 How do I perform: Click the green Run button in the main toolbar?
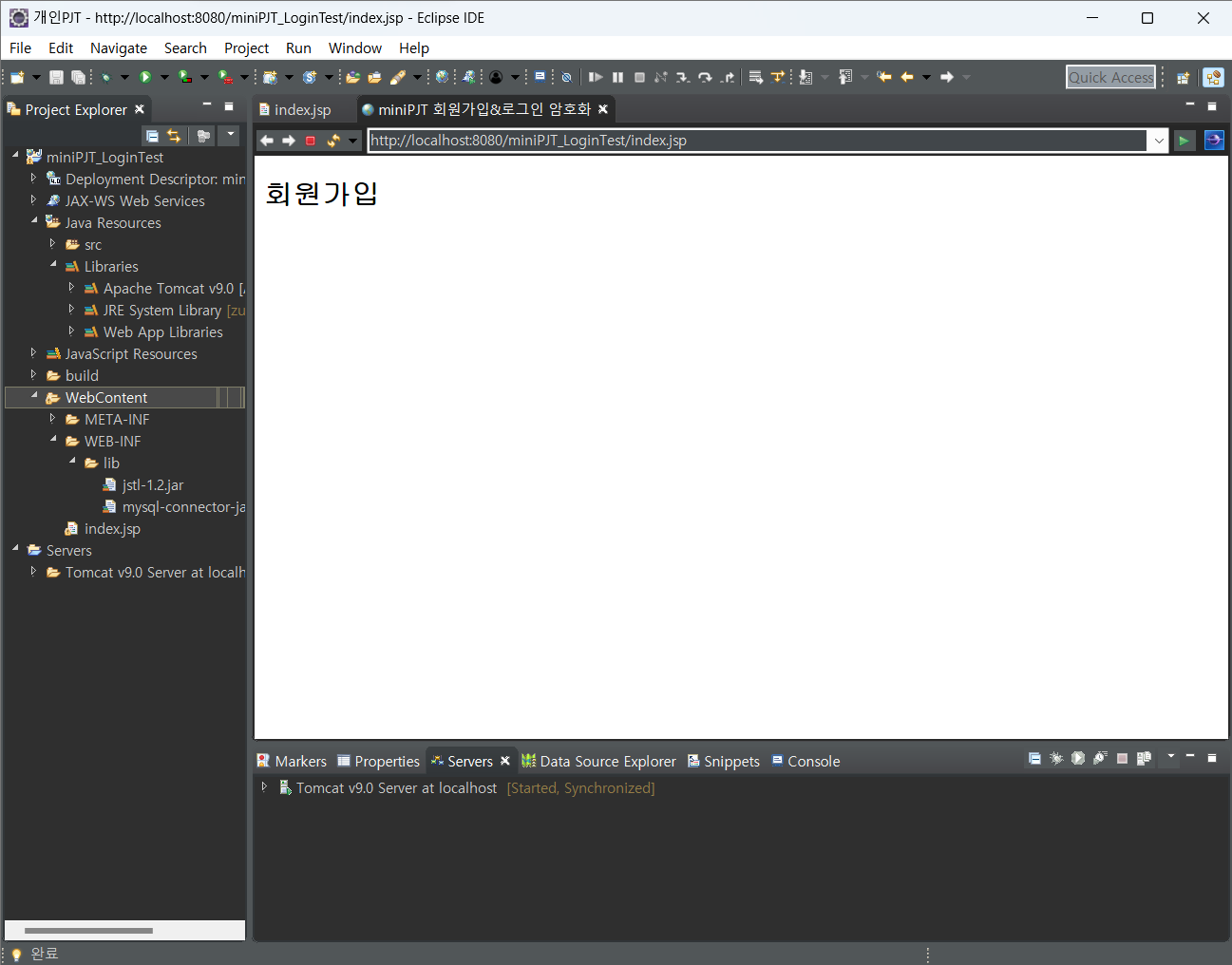tap(145, 77)
